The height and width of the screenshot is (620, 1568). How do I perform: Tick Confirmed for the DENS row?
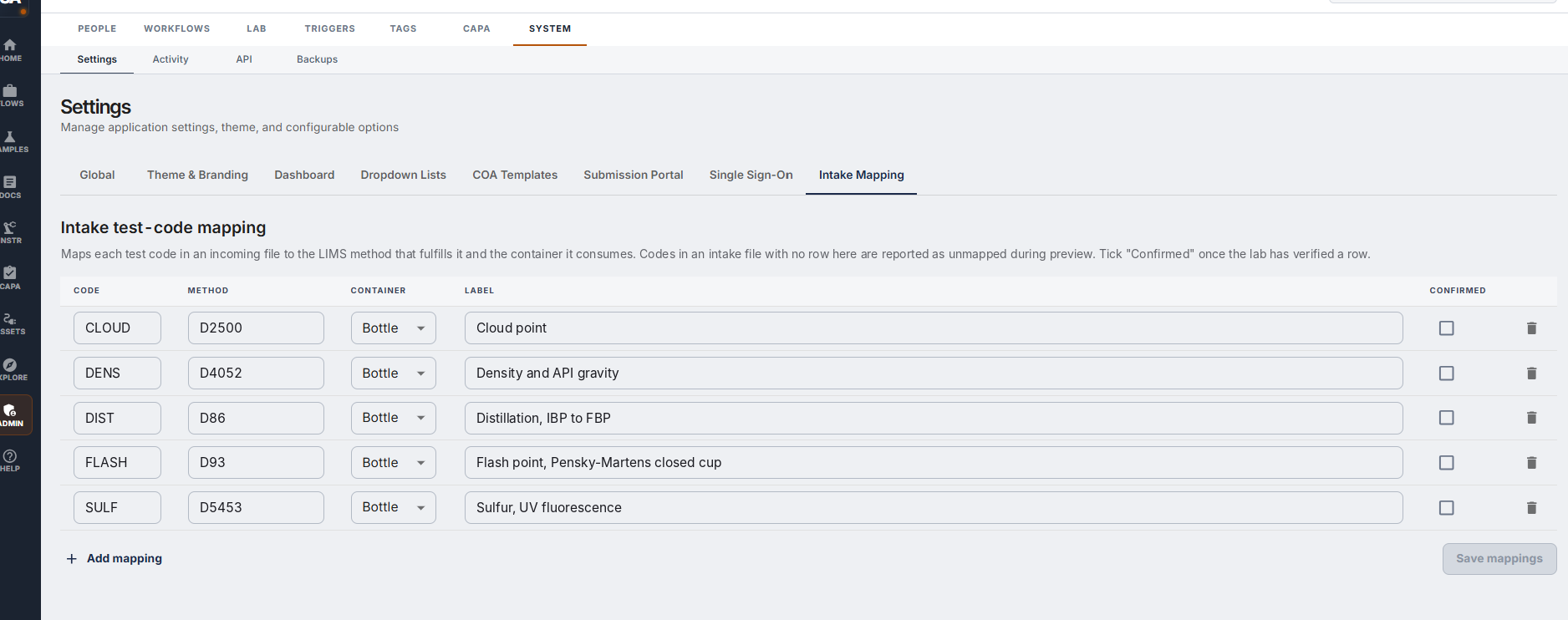tap(1446, 374)
